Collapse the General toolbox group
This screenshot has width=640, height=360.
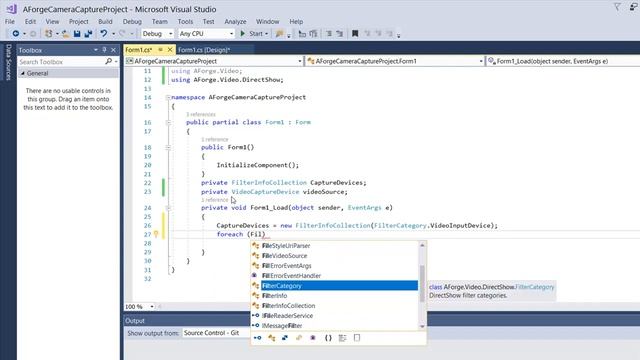point(23,73)
